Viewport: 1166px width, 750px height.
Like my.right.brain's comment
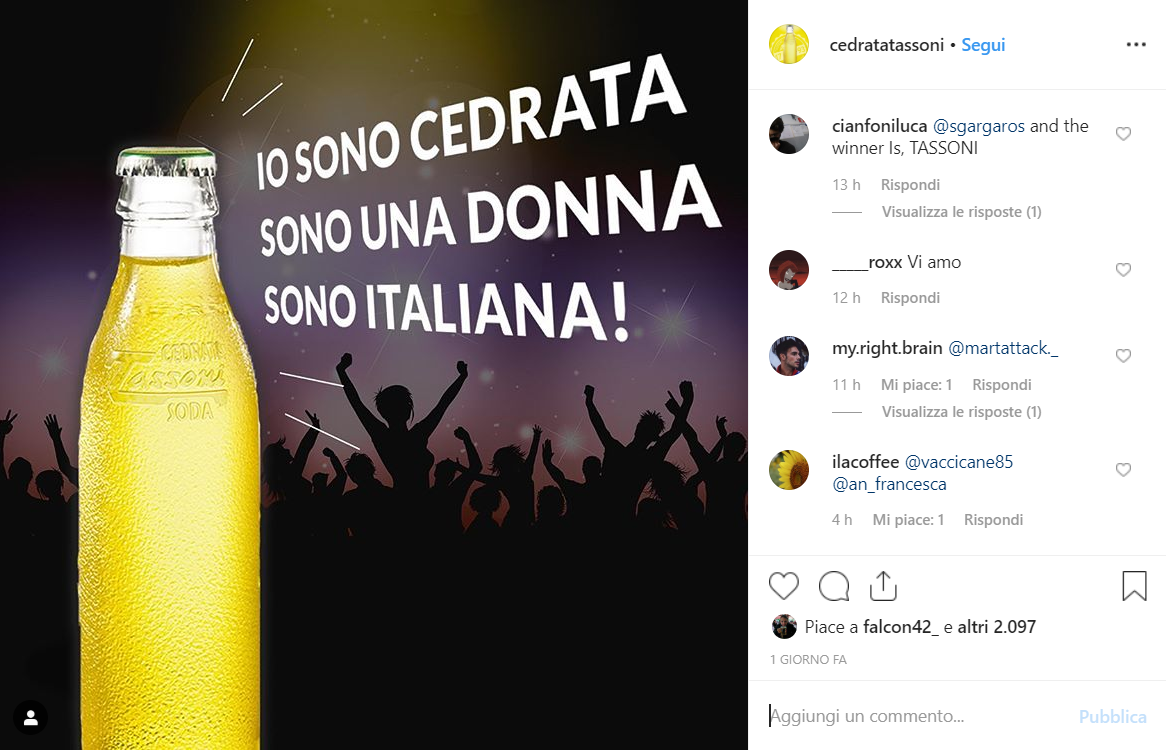point(1123,356)
